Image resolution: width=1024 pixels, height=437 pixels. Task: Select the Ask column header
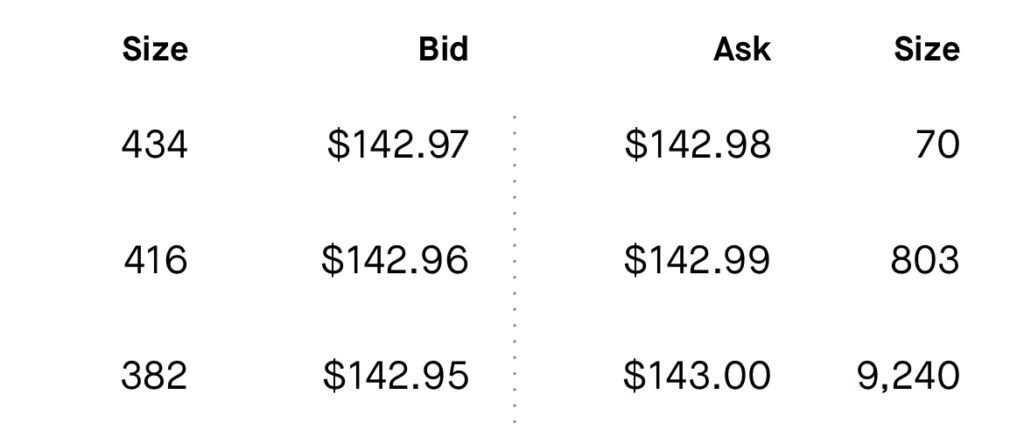[742, 50]
